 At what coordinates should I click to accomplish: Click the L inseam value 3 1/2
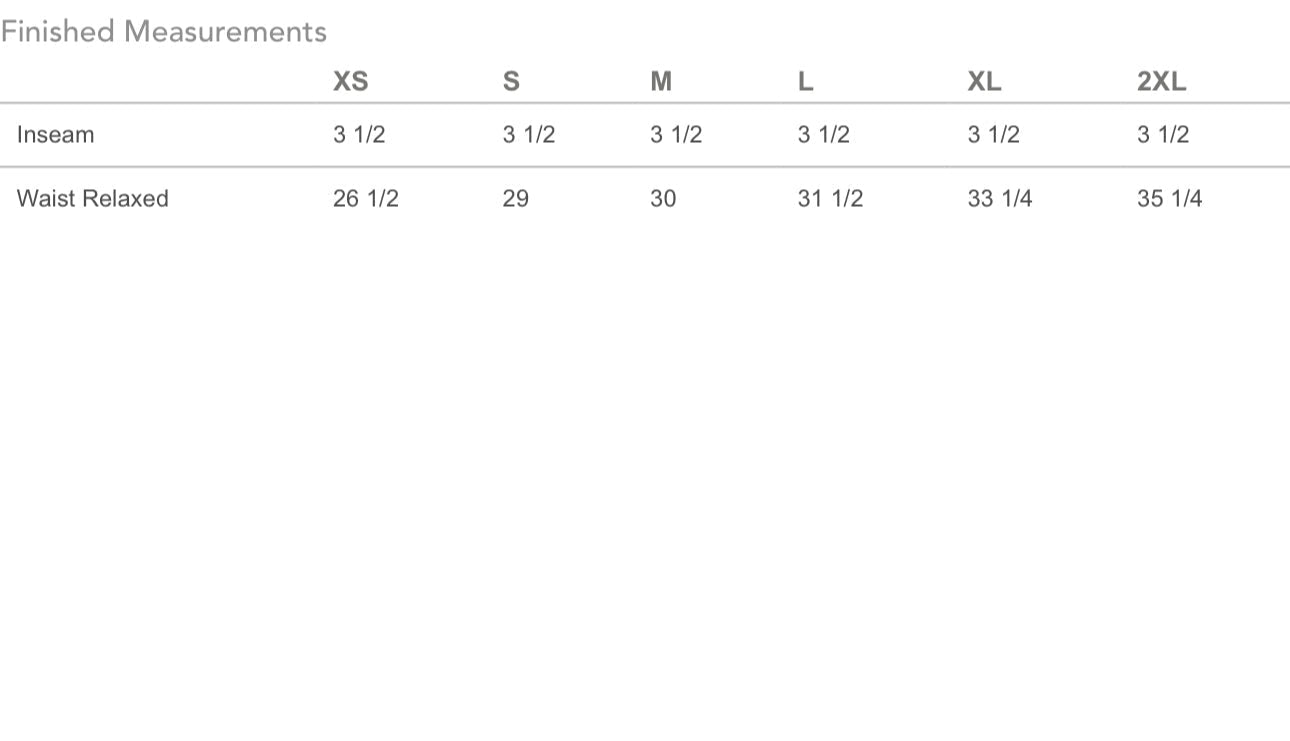824,135
